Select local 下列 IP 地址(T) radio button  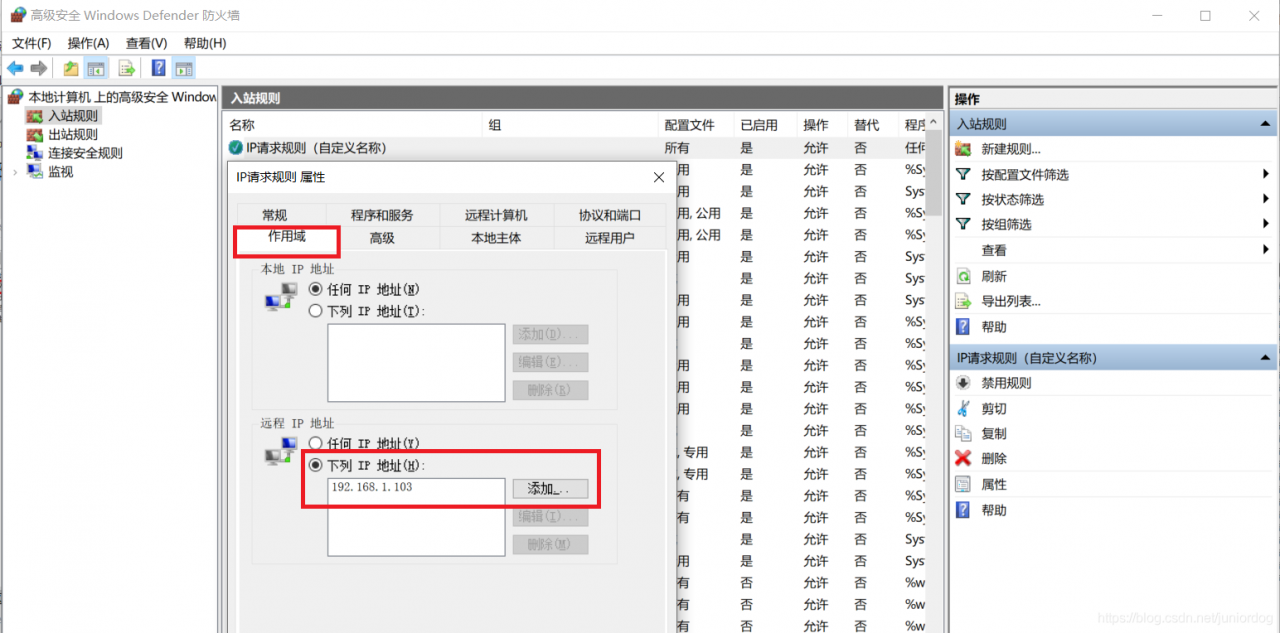pyautogui.click(x=315, y=311)
